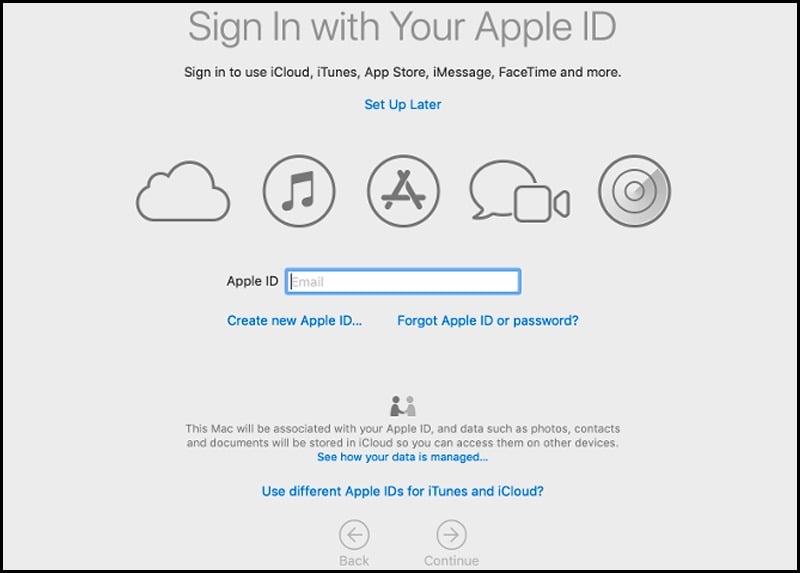Click the Continue label
The height and width of the screenshot is (573, 800).
coord(452,561)
